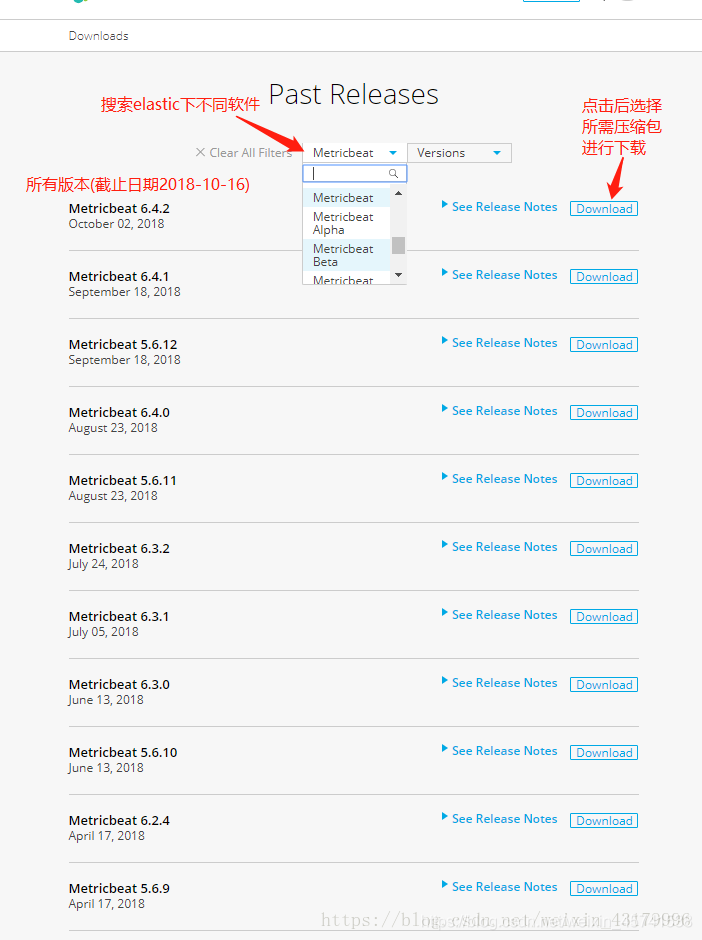Viewport: 702px width, 940px height.
Task: Click the Metricbeat 6.4.0 title text
Action: (119, 412)
